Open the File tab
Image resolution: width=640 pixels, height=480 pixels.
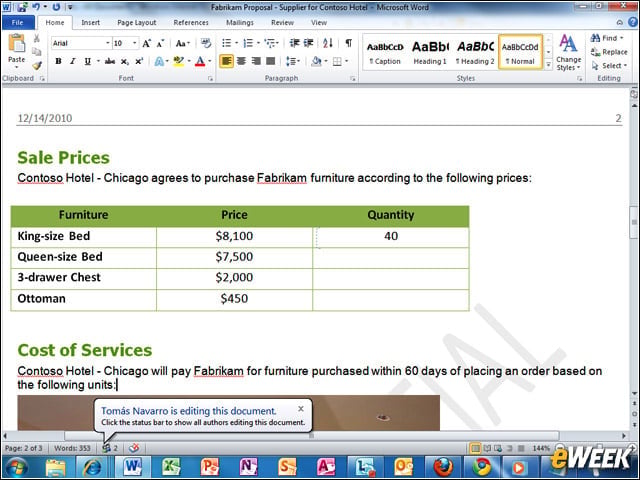pos(18,22)
